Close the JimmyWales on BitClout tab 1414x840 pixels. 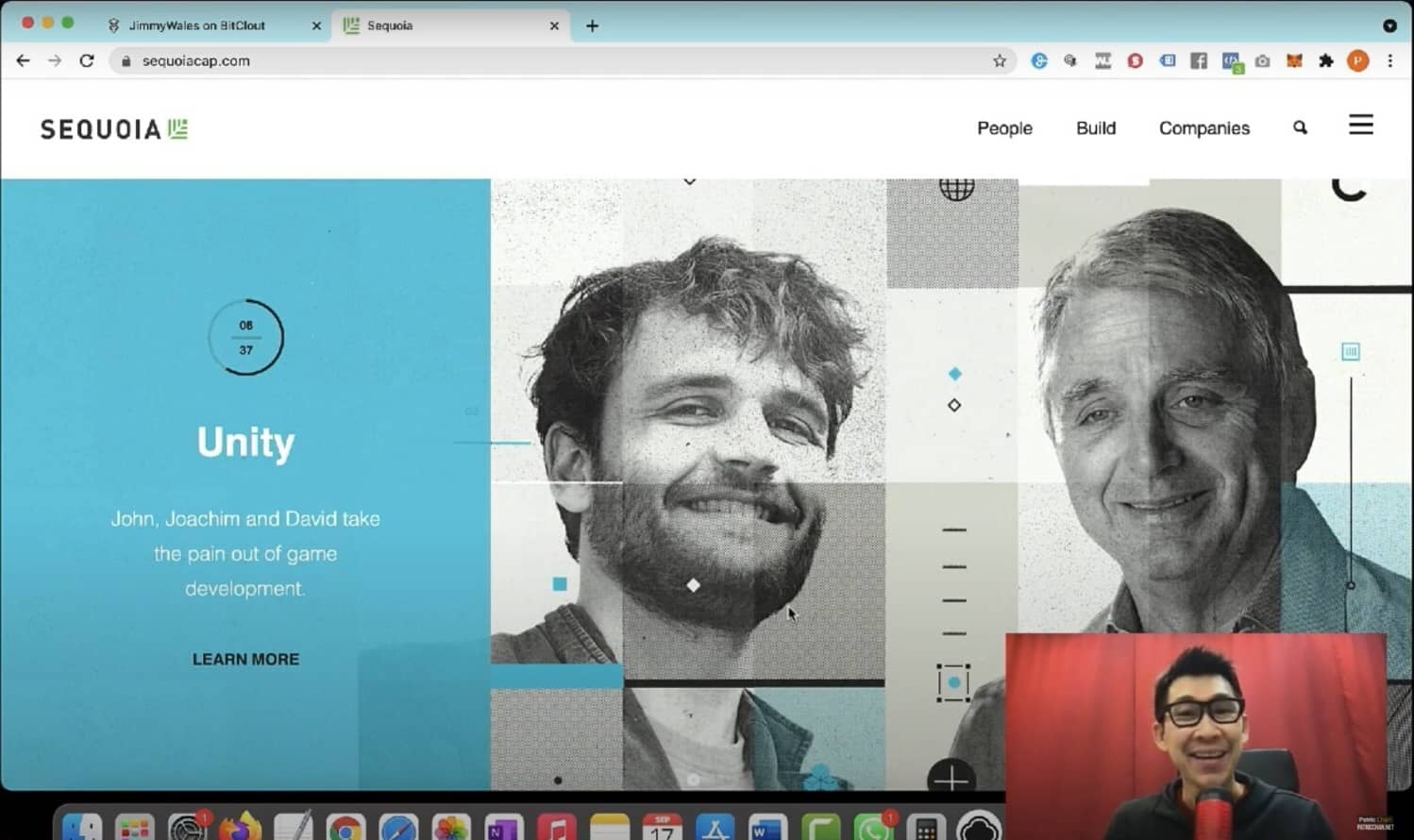point(316,25)
